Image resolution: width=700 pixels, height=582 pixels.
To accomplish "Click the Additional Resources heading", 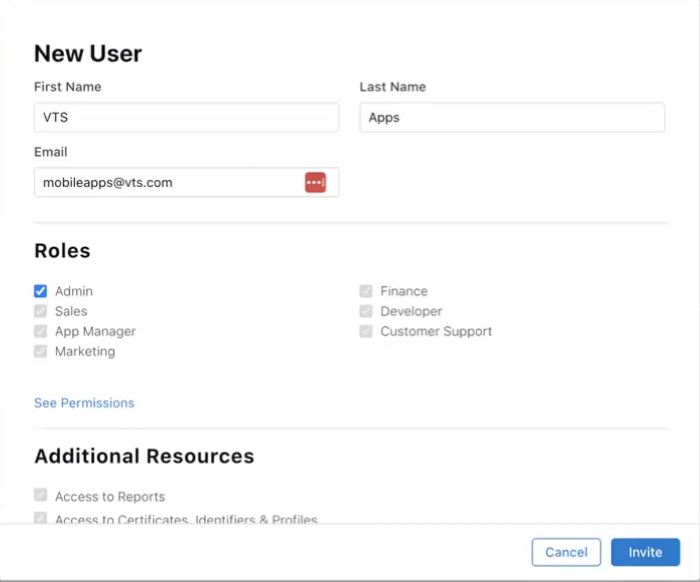I will (144, 456).
